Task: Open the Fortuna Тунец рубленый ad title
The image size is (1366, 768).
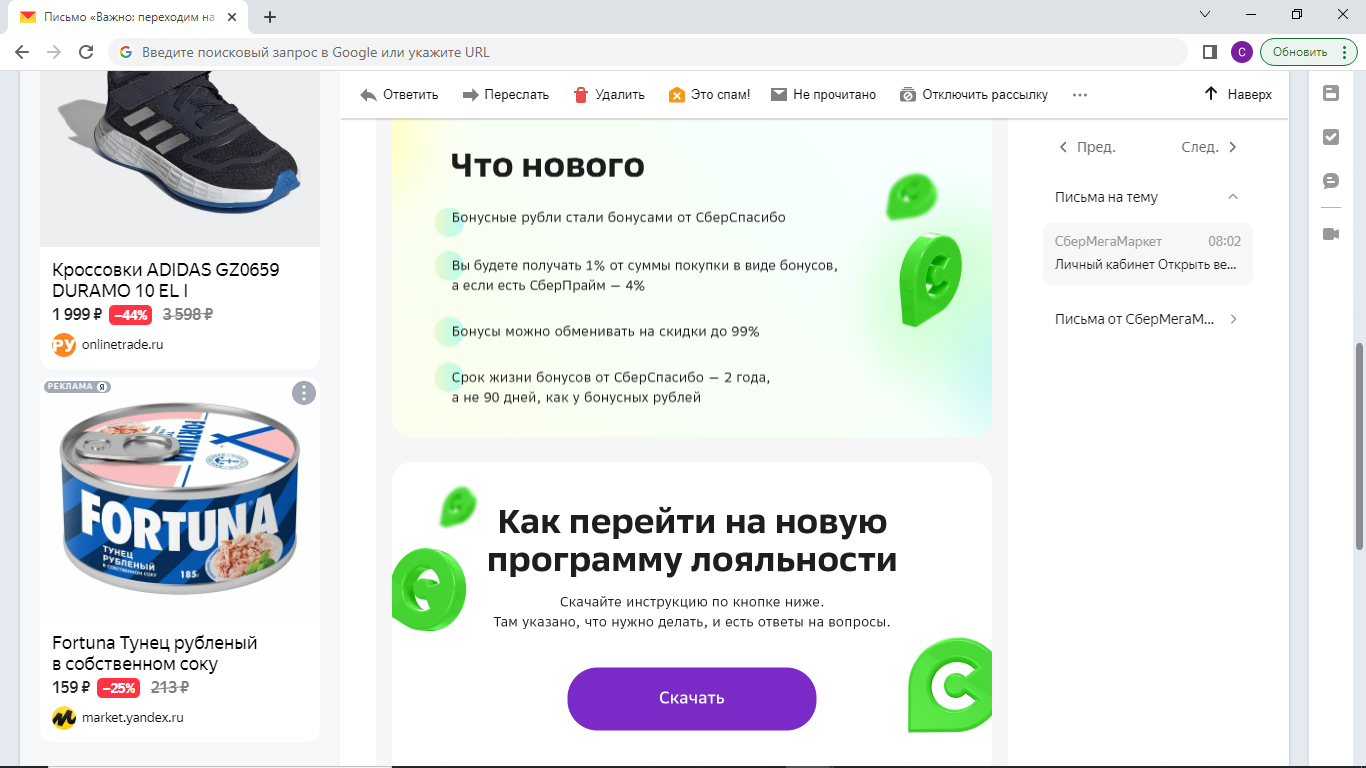Action: 155,653
